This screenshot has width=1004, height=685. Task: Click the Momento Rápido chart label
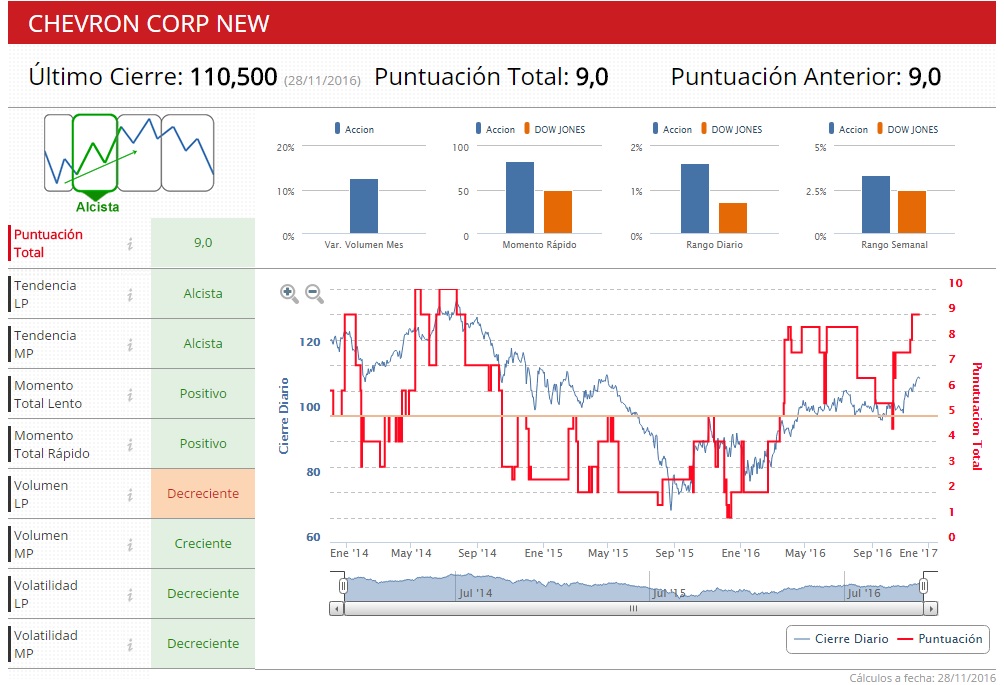539,245
